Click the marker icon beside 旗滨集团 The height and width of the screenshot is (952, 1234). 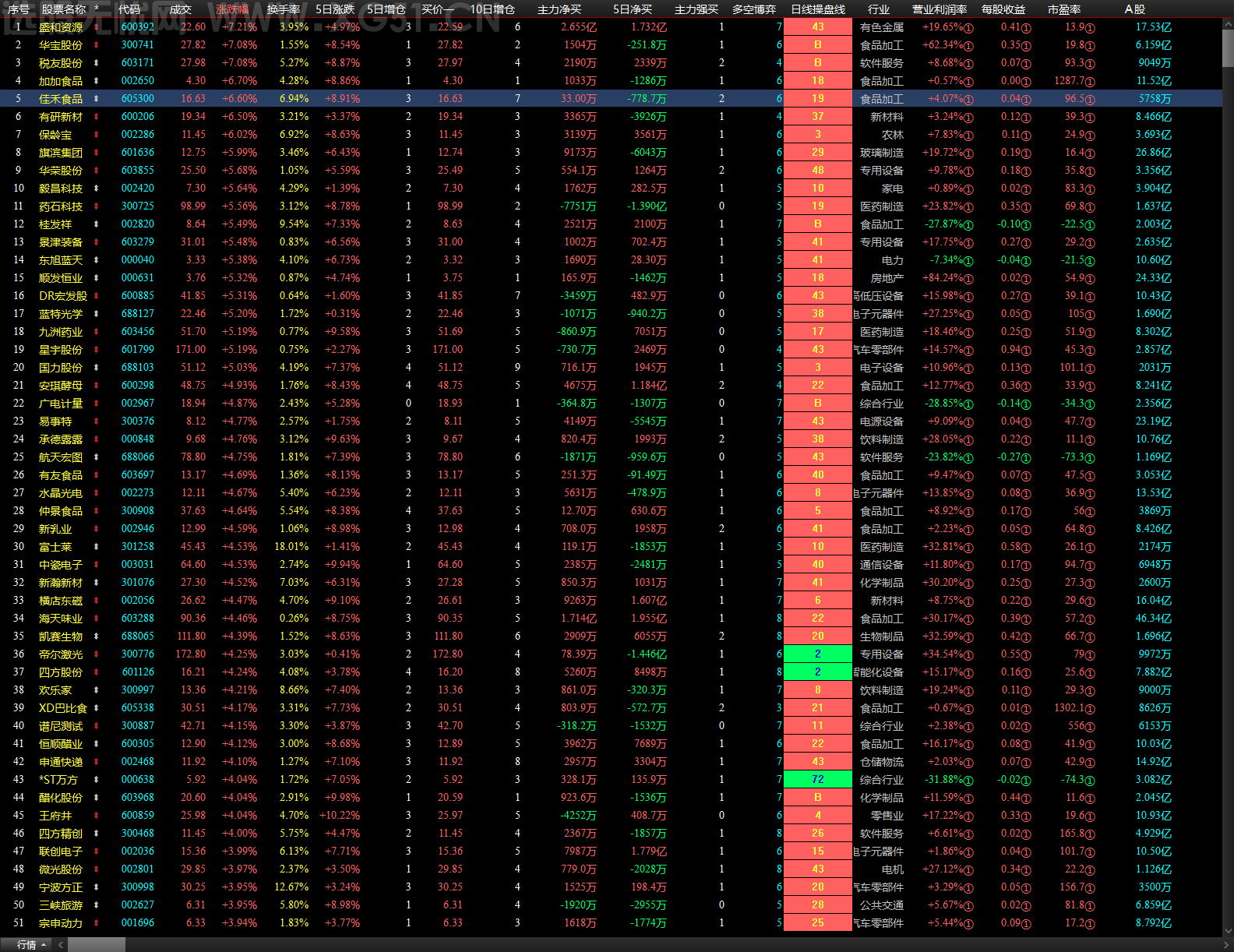pyautogui.click(x=97, y=153)
